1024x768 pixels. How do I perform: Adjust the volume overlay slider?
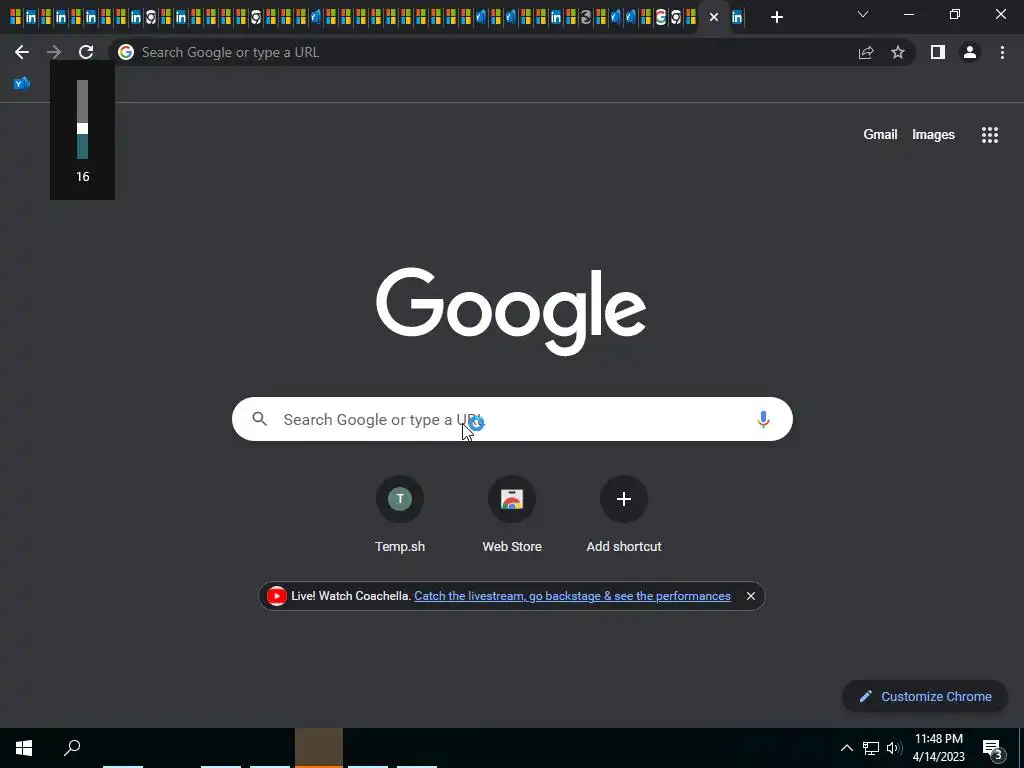pos(82,127)
